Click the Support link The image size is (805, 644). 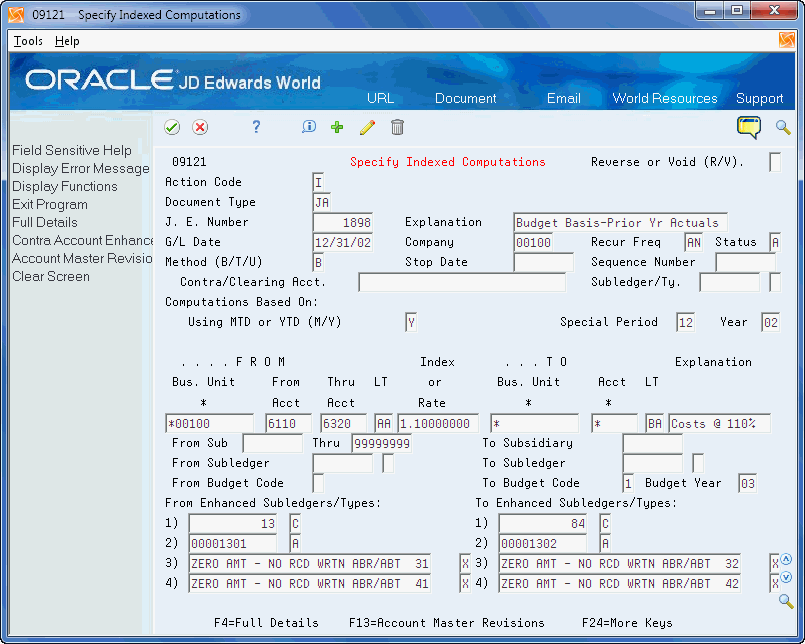click(x=759, y=98)
